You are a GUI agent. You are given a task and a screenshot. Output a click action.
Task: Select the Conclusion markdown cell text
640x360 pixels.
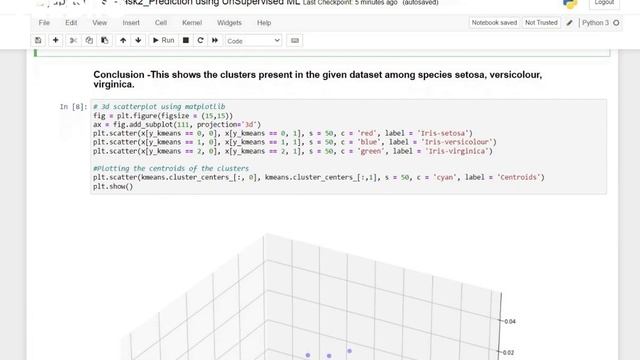(318, 80)
